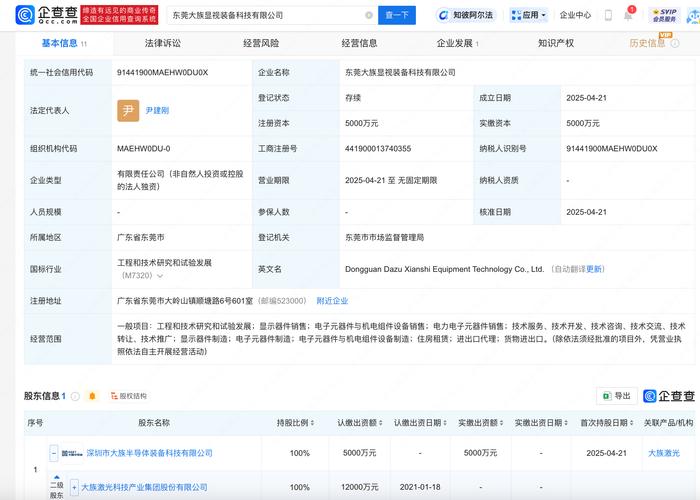This screenshot has width=700, height=500.
Task: Select the English name Dongguan Dazu Xianshi
Action: (444, 269)
